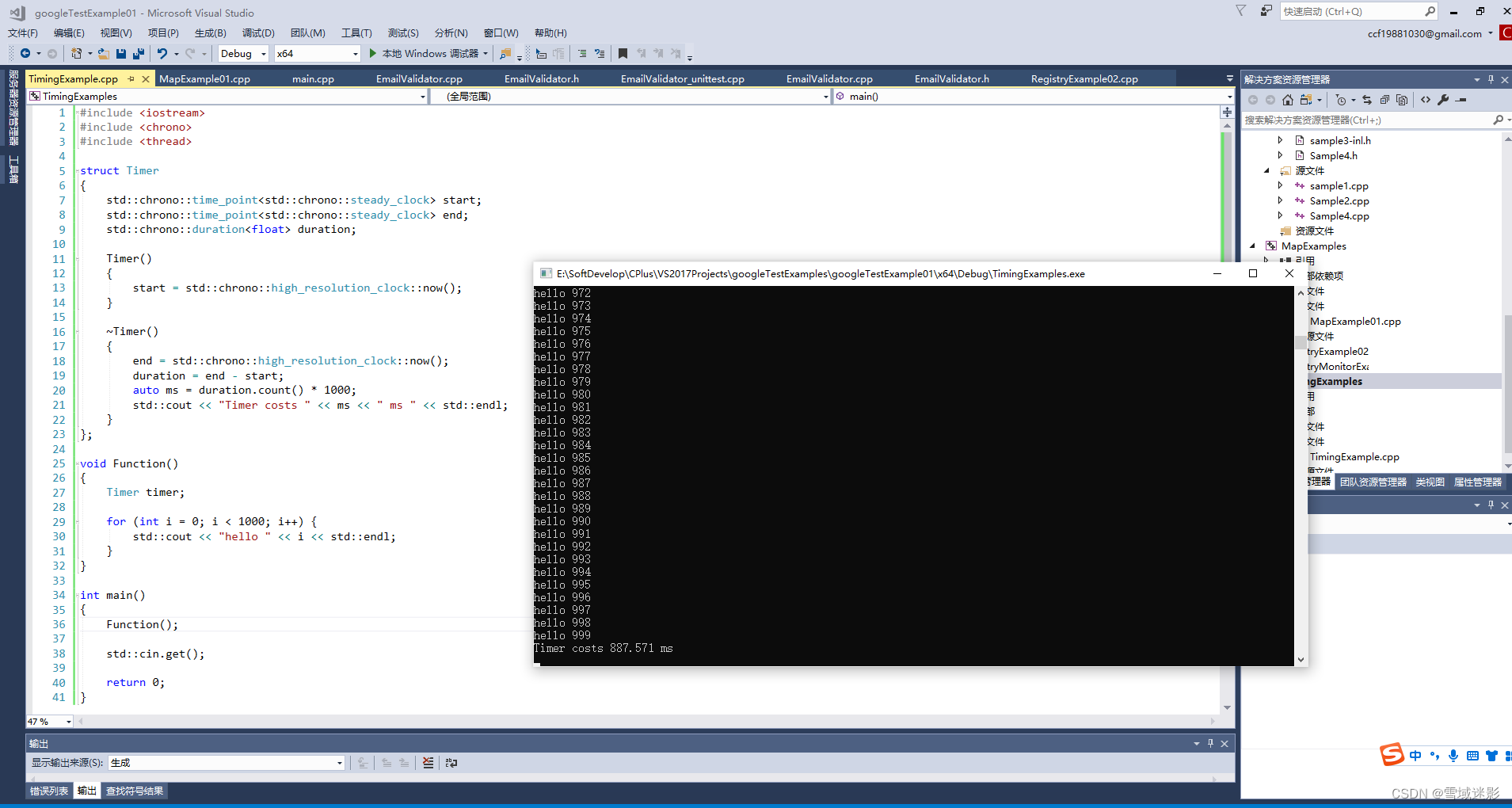This screenshot has height=808, width=1512.
Task: Open the 调试(D) debug menu
Action: click(258, 33)
